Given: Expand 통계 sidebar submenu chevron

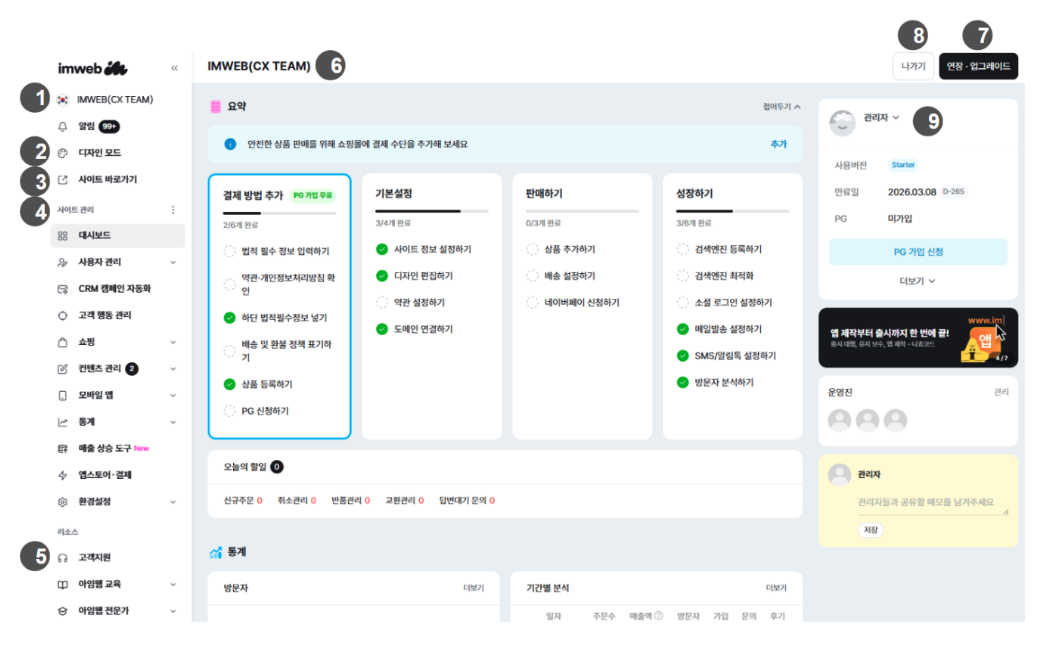Looking at the screenshot, I should [173, 422].
